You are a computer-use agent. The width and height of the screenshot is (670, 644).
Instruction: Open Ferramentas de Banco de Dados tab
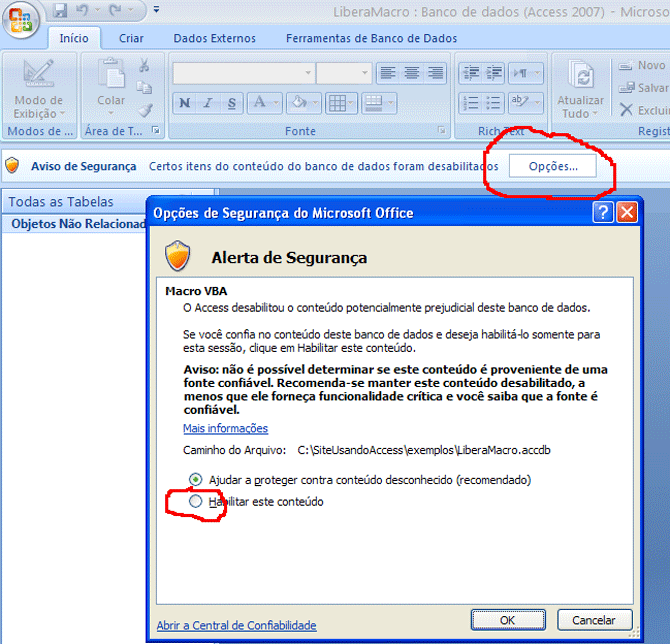[x=371, y=38]
